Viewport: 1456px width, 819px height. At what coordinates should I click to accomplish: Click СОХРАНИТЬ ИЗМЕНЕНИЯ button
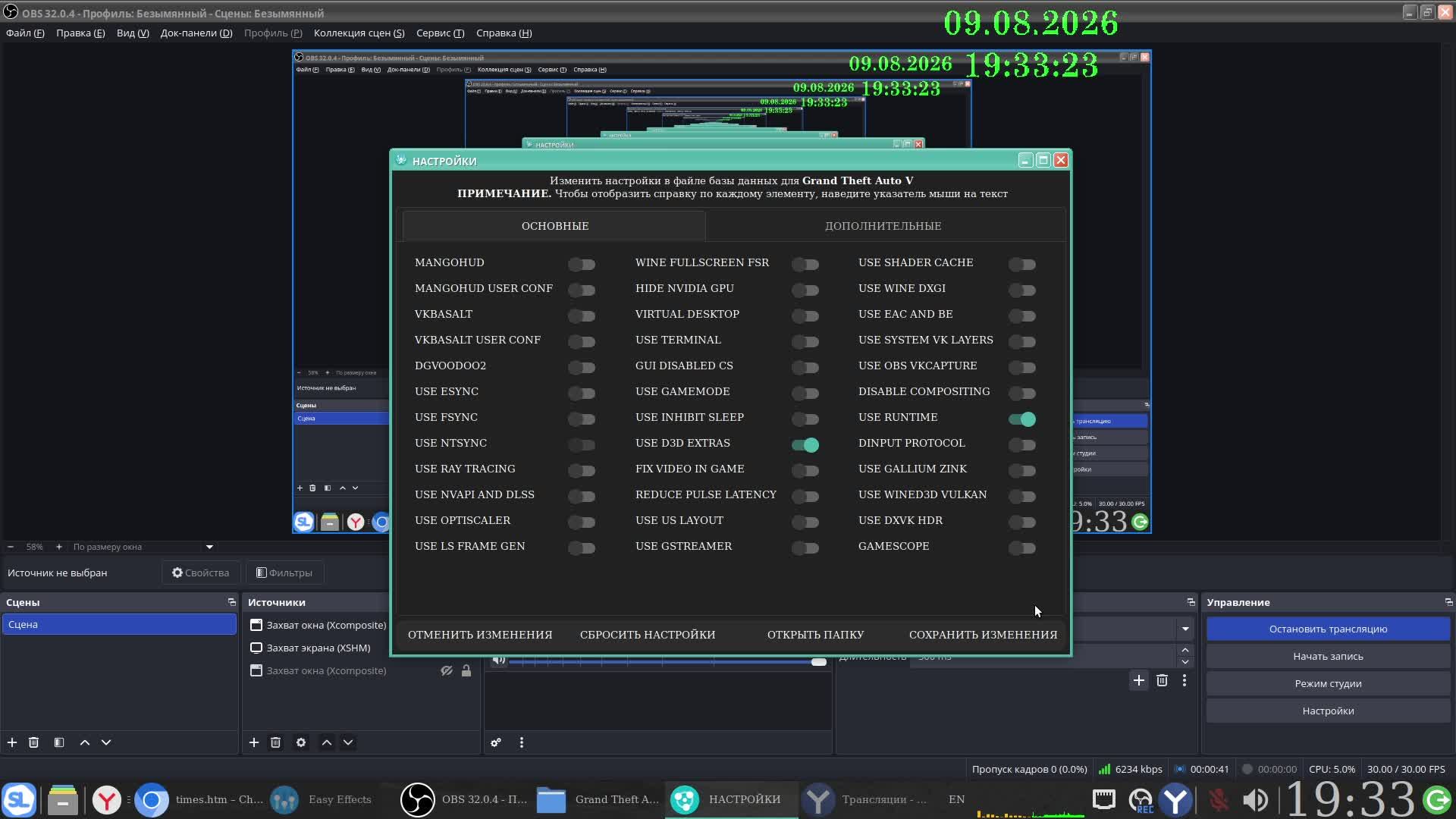pos(983,635)
